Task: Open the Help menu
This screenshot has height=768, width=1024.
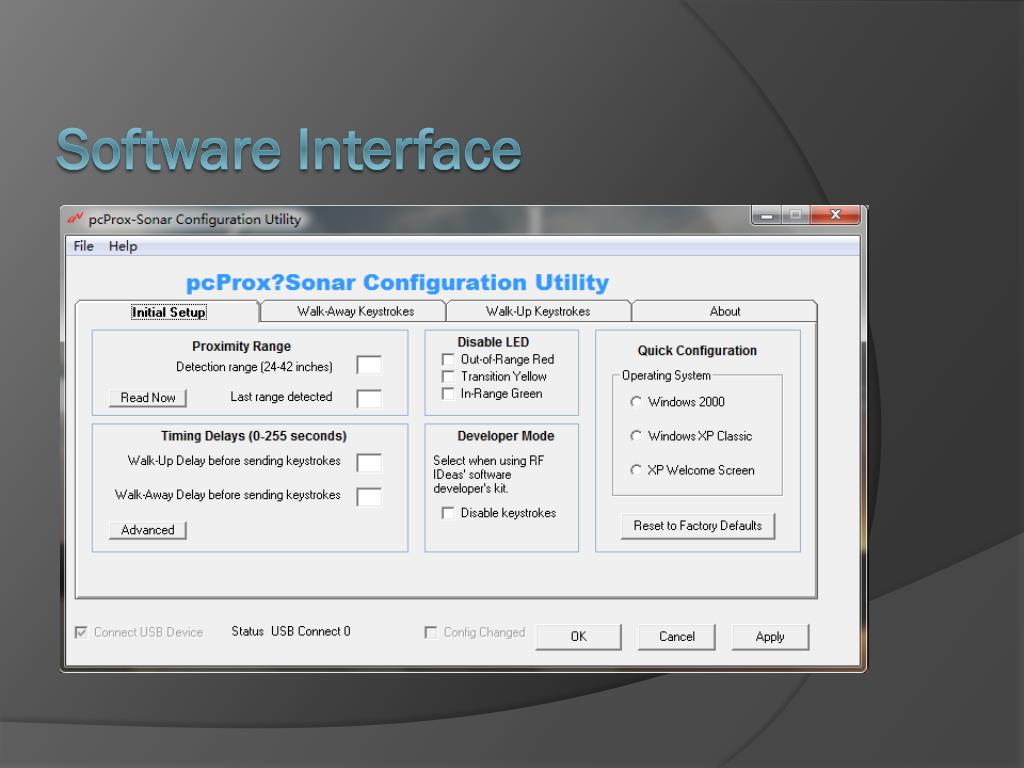Action: (x=123, y=246)
